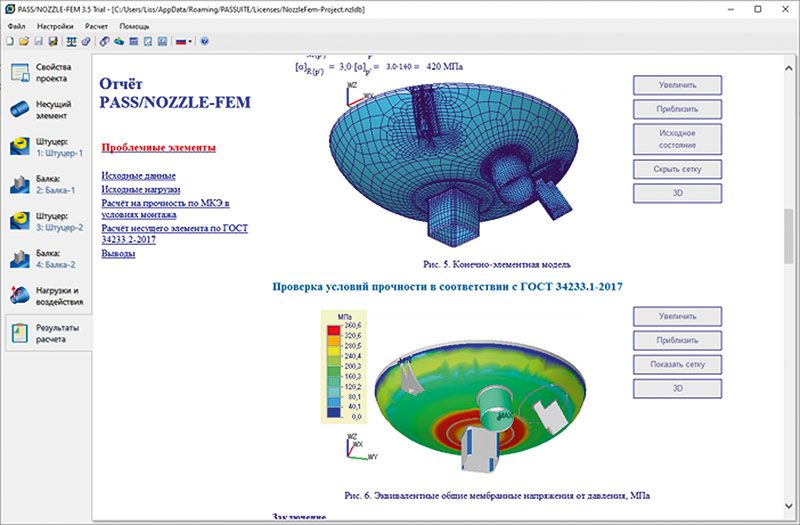Click 3D button for the stress figure
The image size is (800, 525).
tap(678, 388)
